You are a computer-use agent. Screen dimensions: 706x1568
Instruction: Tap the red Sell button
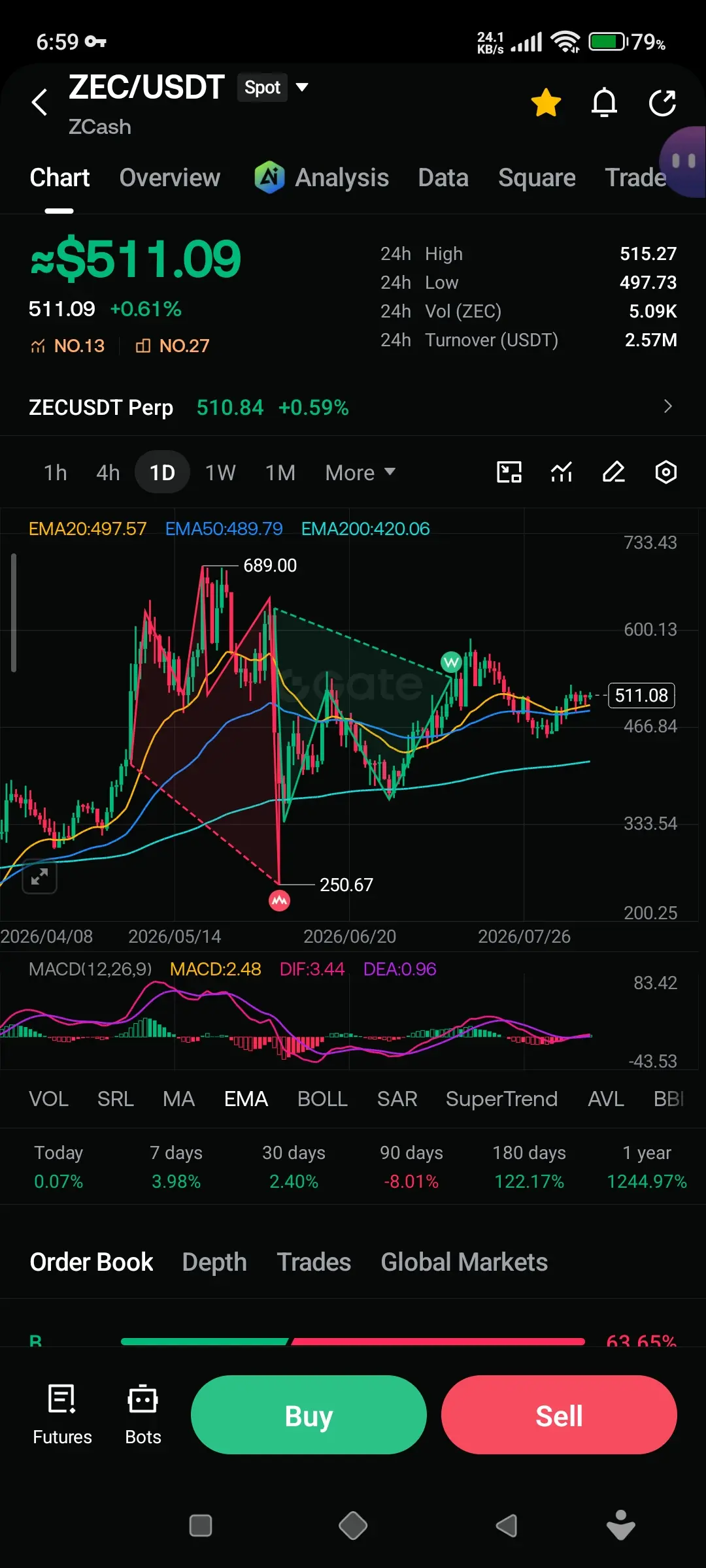pyautogui.click(x=559, y=1414)
